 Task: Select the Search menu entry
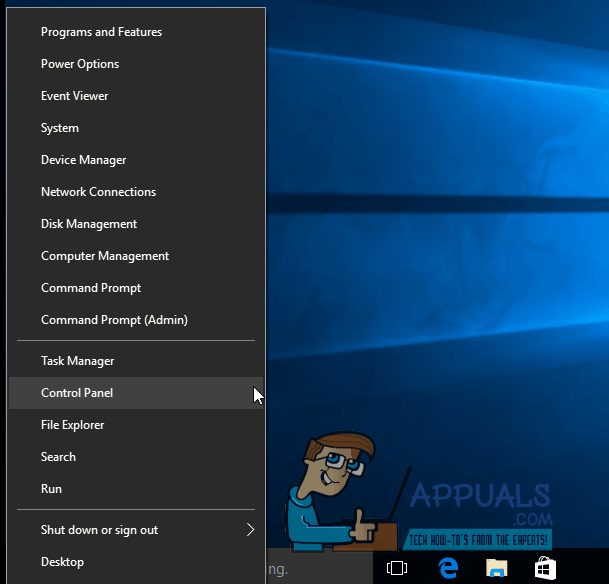click(x=136, y=457)
